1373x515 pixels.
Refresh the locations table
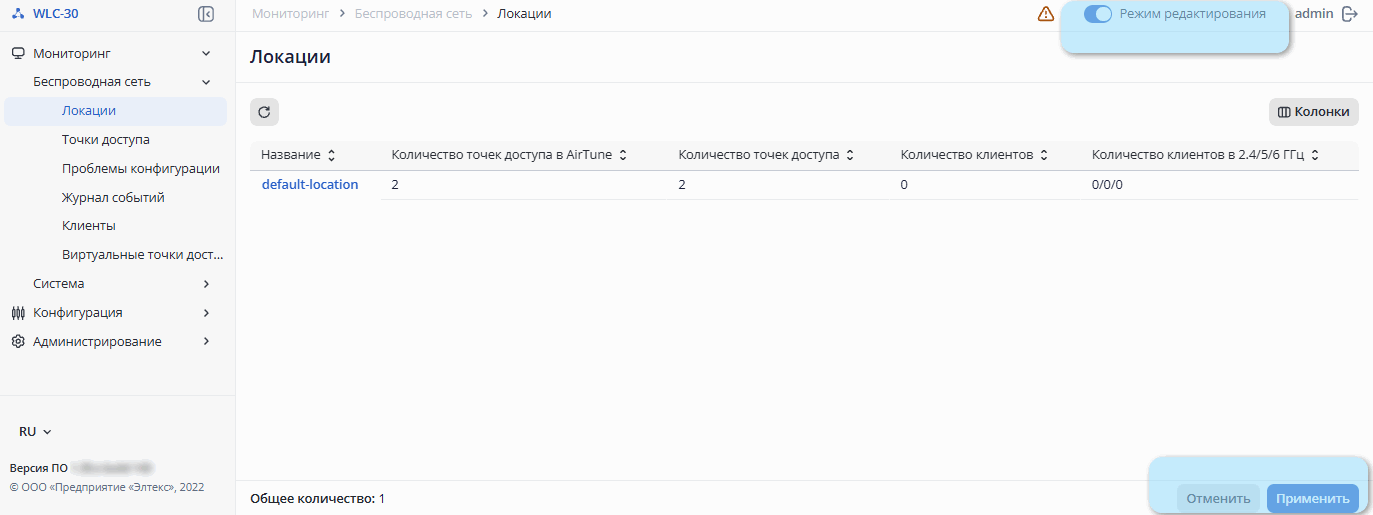click(264, 112)
